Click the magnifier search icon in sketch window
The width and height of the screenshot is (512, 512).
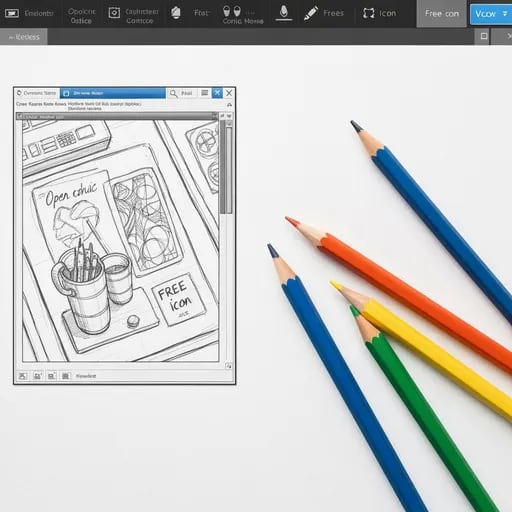(x=173, y=93)
